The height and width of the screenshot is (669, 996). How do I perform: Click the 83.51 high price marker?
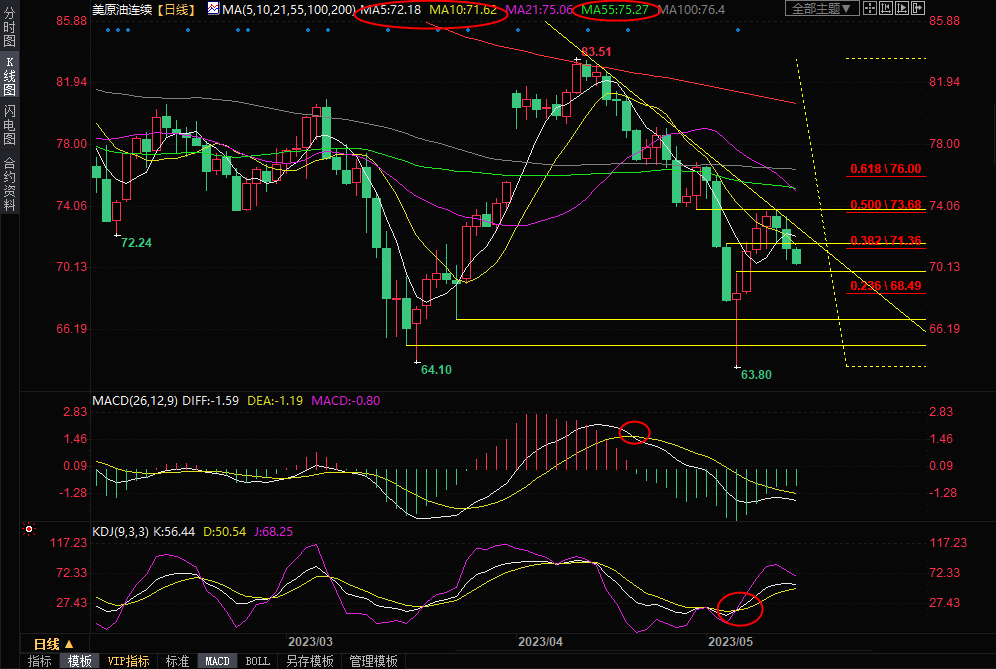[595, 51]
